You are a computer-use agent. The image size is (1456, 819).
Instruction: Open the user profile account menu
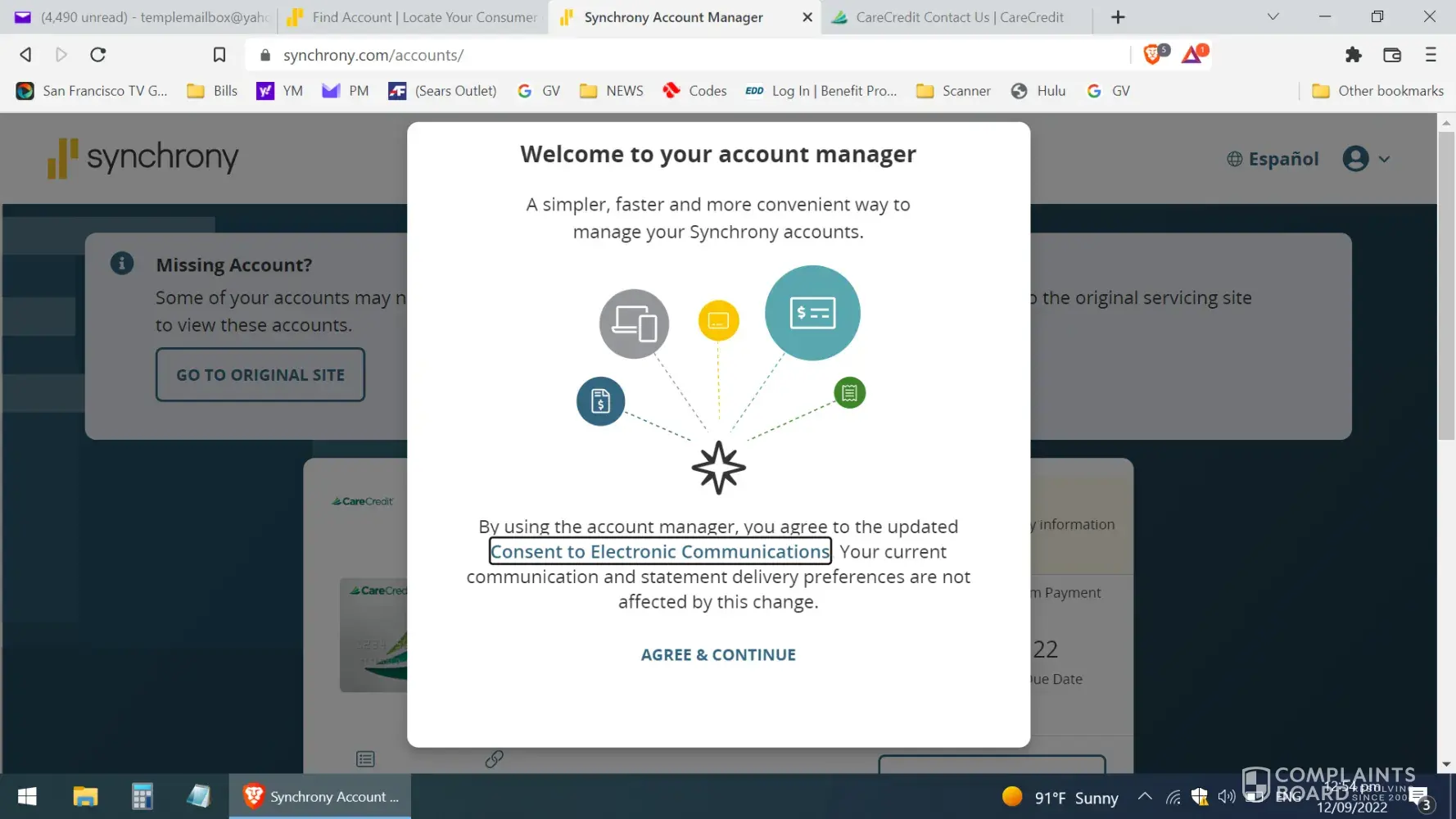point(1366,159)
